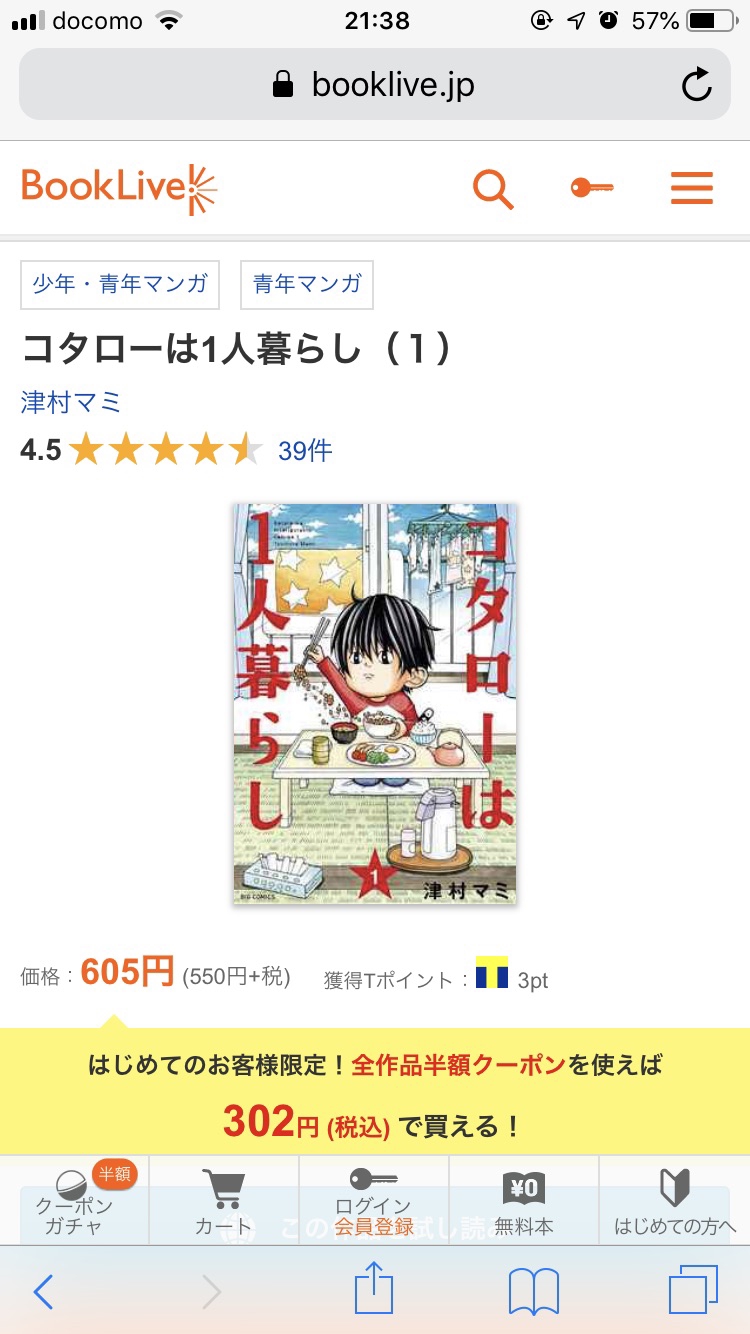Open the hamburger menu
The height and width of the screenshot is (1334, 750).
[x=692, y=188]
